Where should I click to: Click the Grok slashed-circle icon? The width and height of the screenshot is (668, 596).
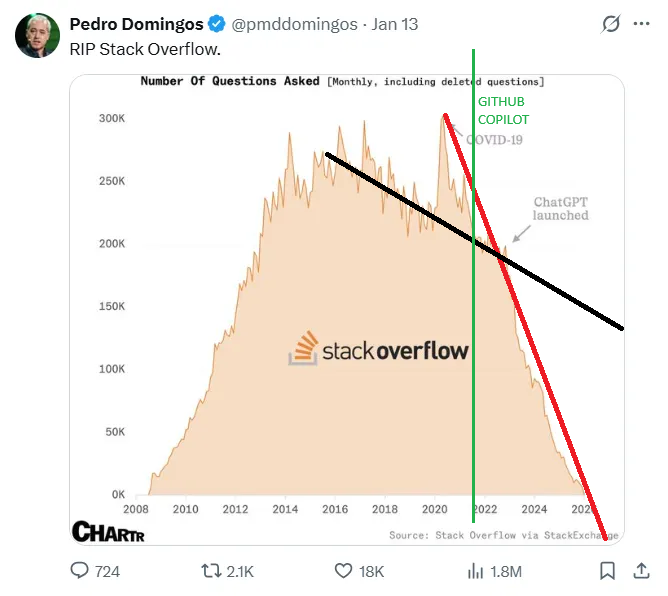pyautogui.click(x=610, y=24)
